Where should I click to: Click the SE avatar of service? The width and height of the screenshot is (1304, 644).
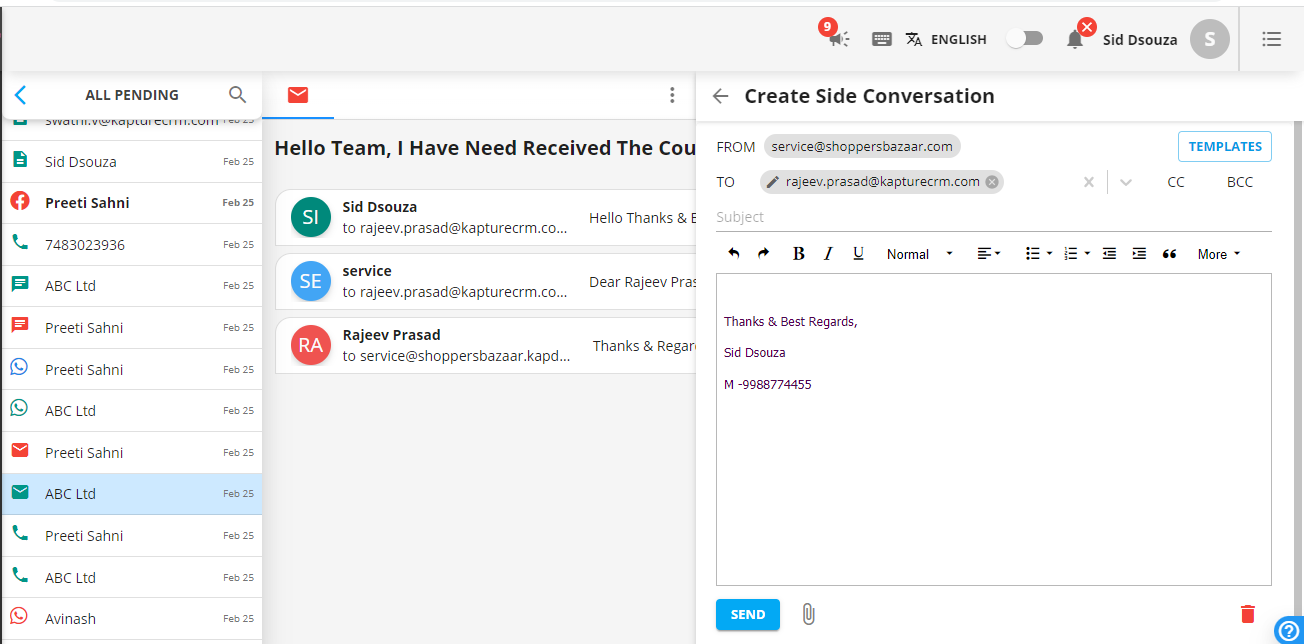[x=311, y=281]
